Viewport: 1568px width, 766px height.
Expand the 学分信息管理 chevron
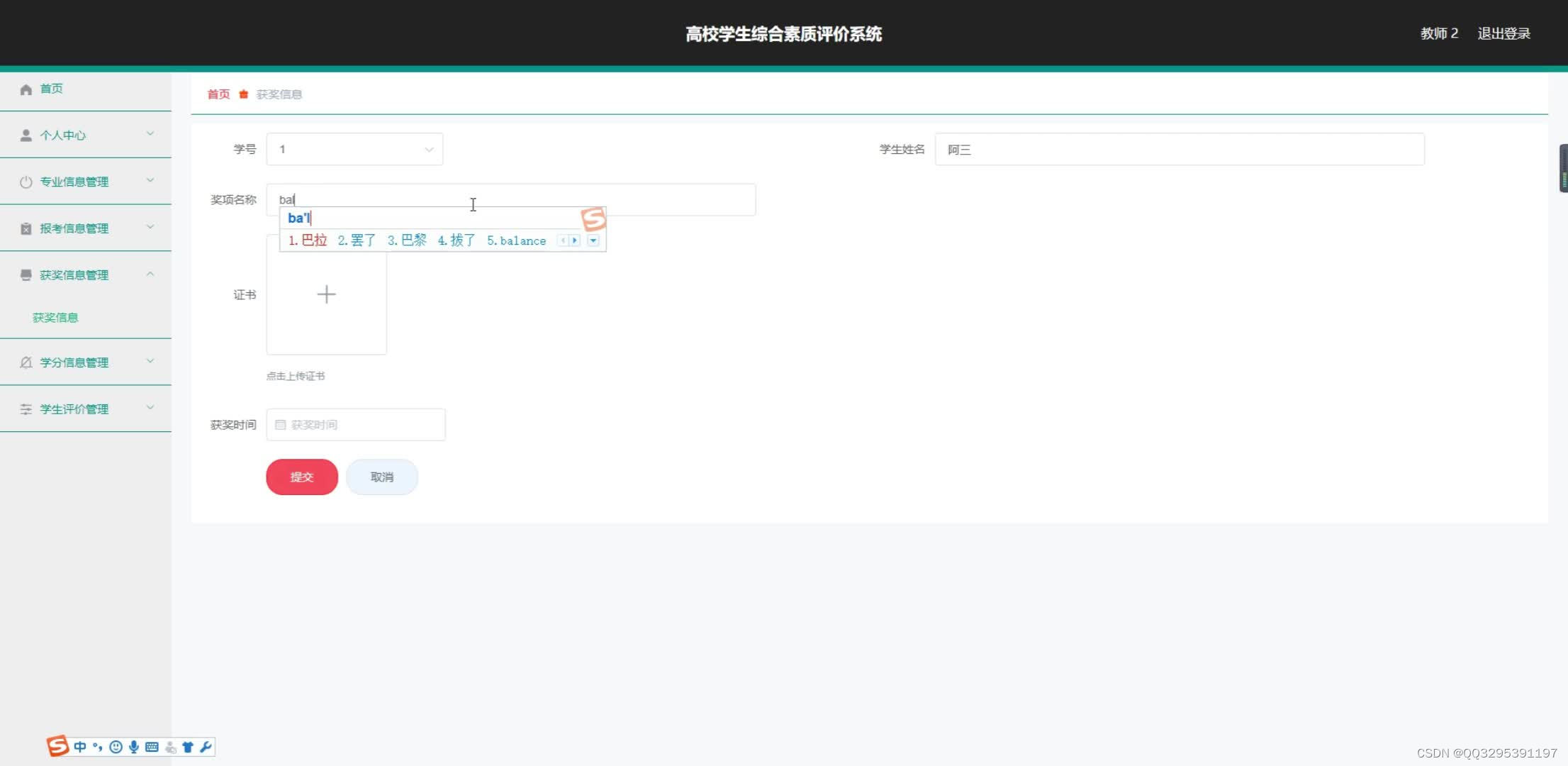click(x=150, y=361)
